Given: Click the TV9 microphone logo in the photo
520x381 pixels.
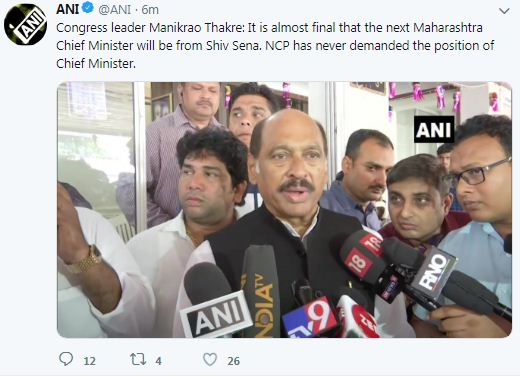Looking at the screenshot, I should tap(310, 317).
